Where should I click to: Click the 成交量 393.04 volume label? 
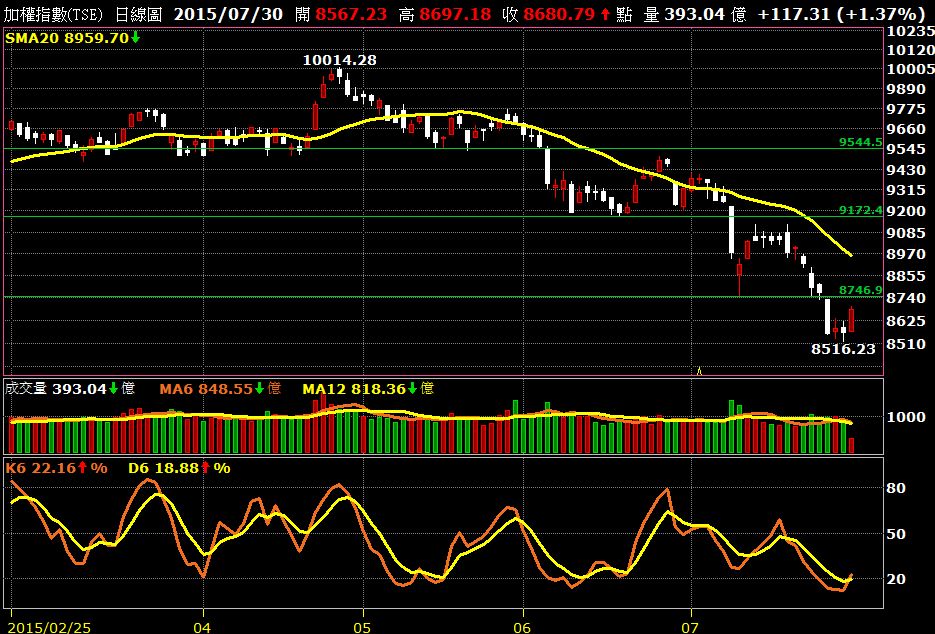tap(70, 389)
